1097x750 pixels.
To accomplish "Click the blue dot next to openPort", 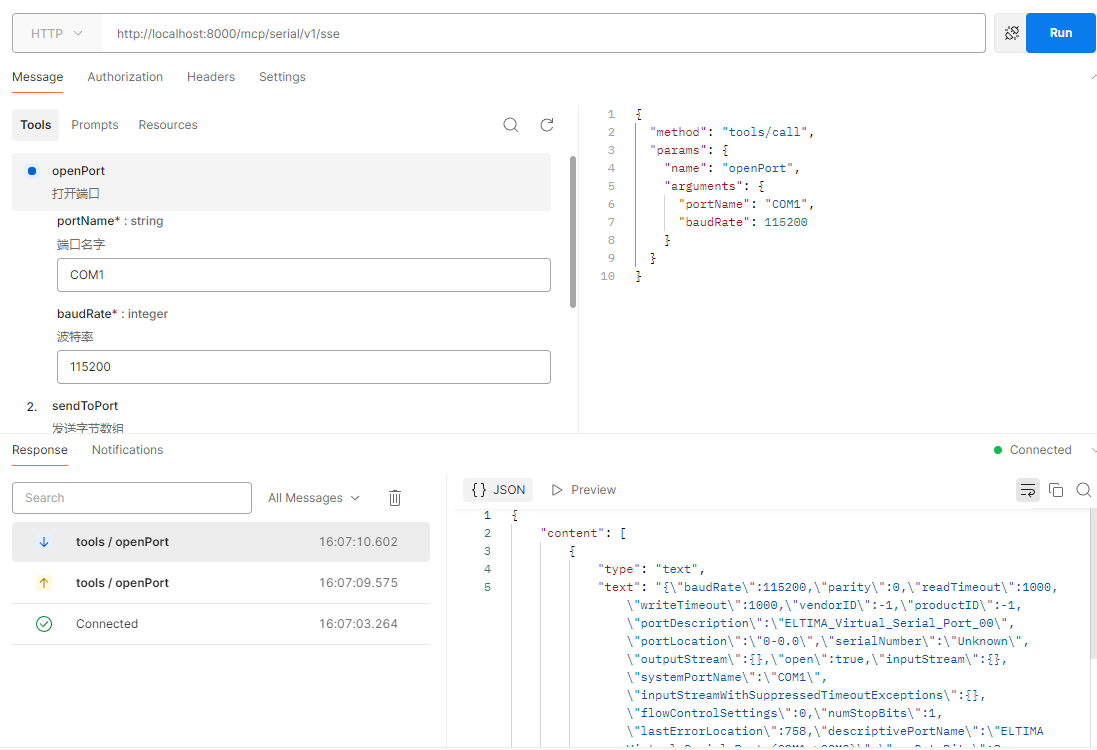I will (31, 171).
